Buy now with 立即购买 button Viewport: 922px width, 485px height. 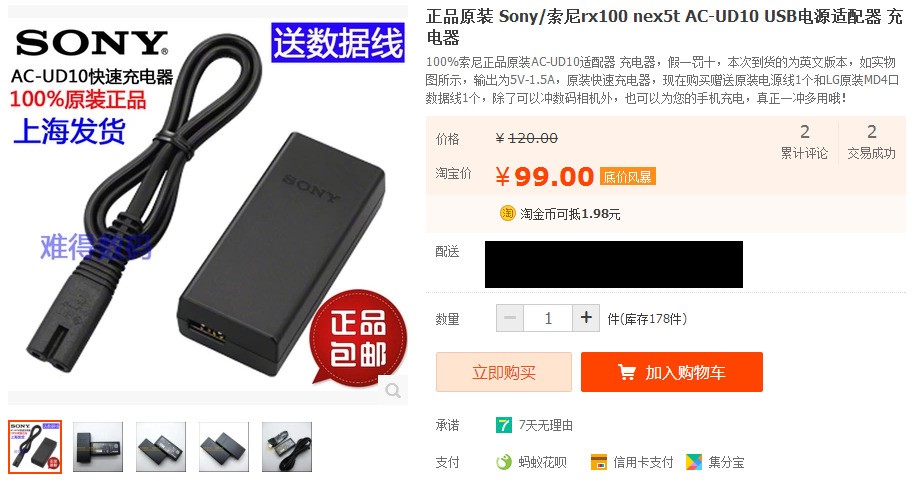(504, 372)
